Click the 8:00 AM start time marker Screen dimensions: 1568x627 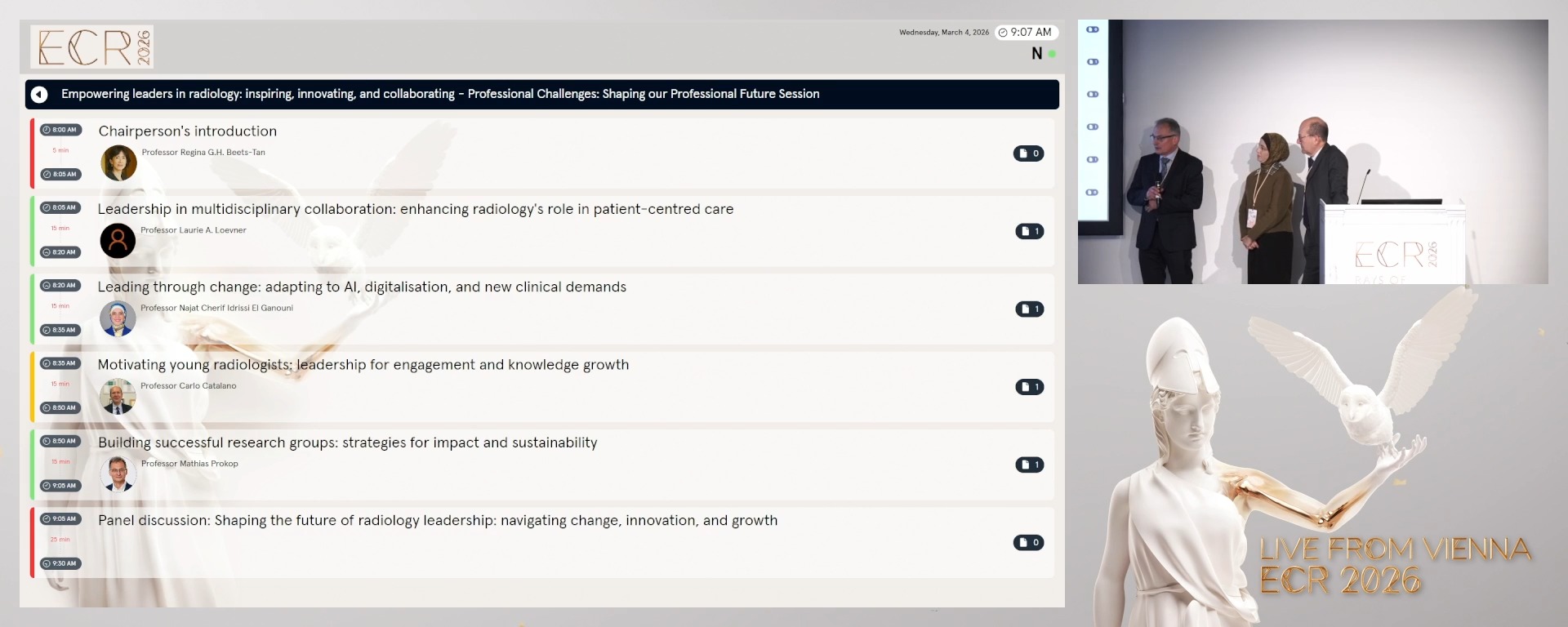(60, 128)
